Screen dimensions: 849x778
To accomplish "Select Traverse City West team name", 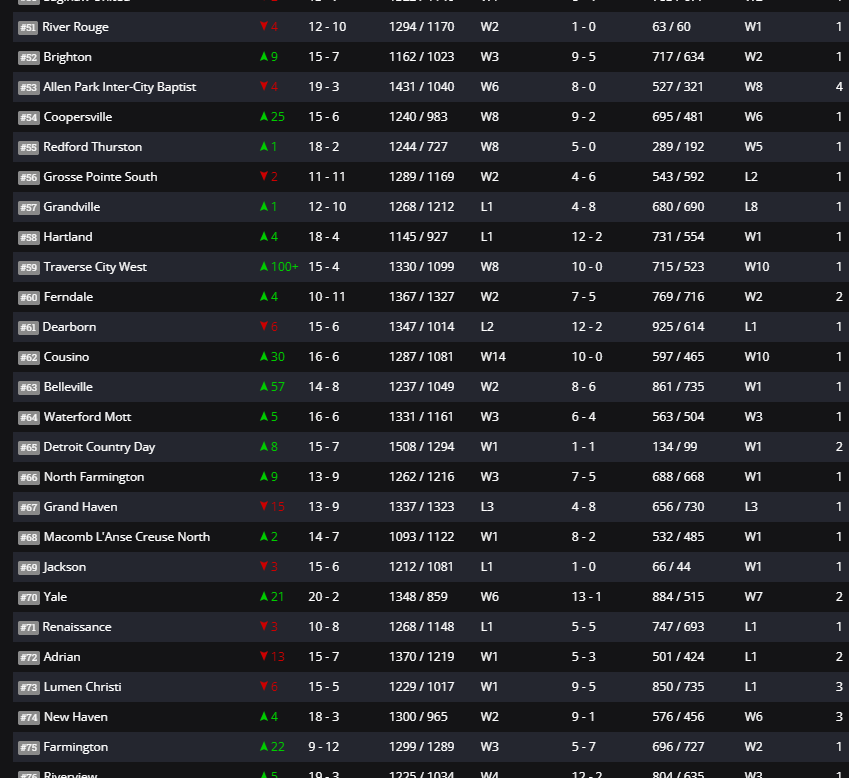I will tap(95, 267).
